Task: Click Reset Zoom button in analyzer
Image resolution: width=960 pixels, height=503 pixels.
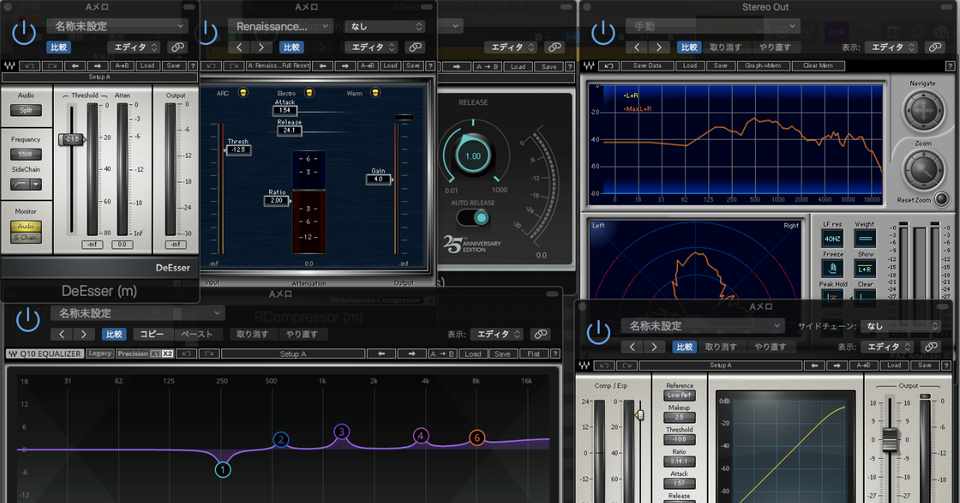Action: coord(942,199)
